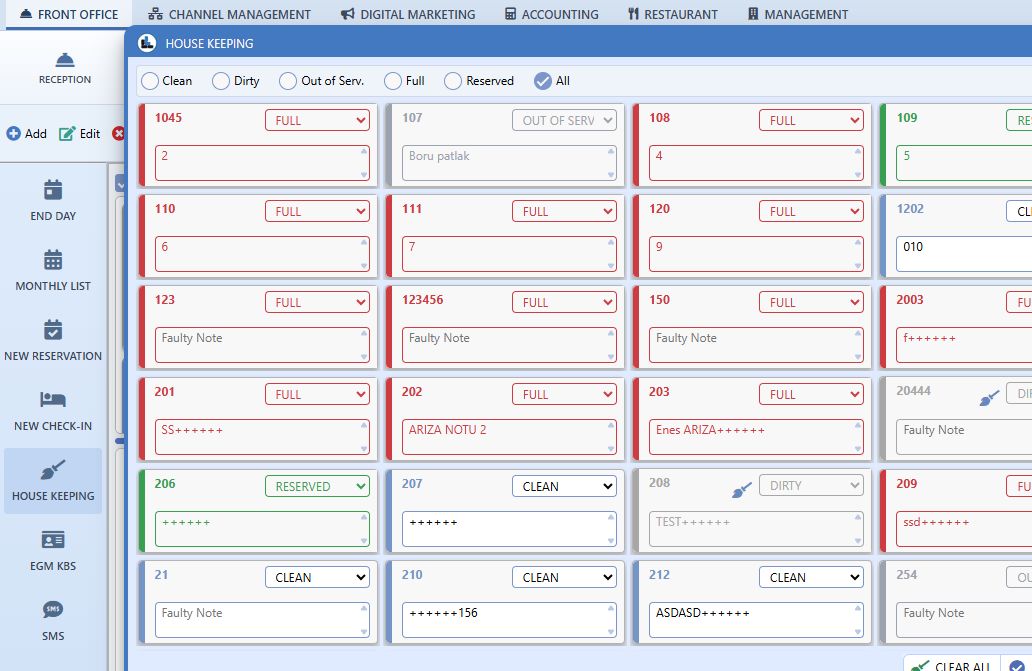Click the House Keeping title bar icon

[x=147, y=43]
